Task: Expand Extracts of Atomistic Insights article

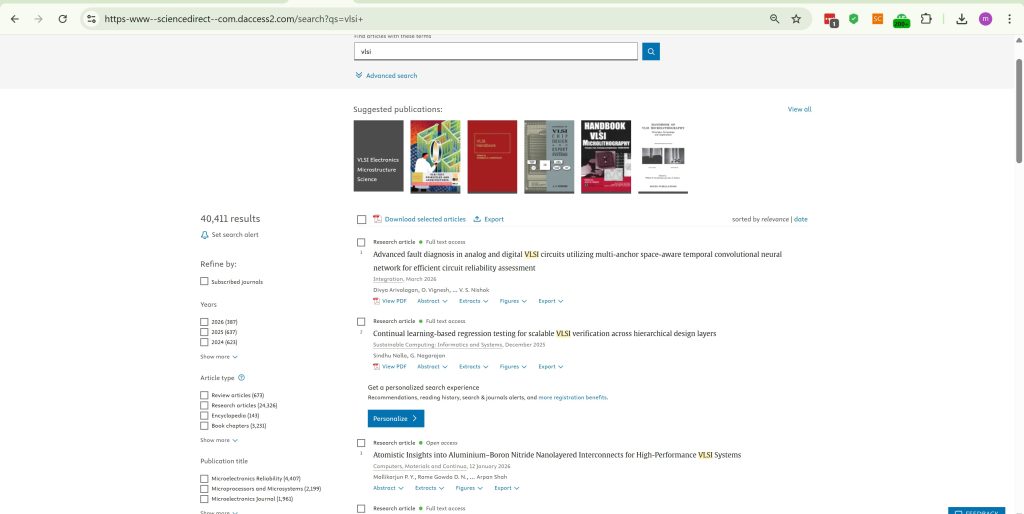Action: [430, 488]
